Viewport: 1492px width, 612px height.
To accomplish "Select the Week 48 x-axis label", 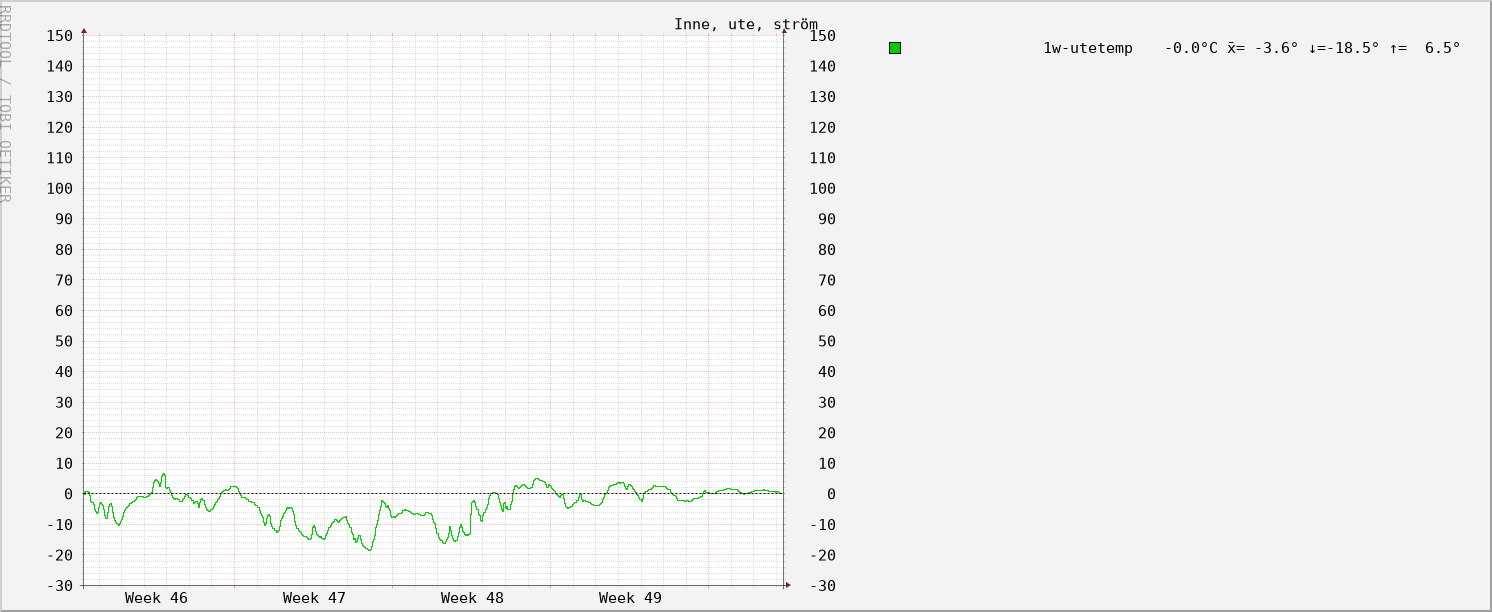I will click(472, 598).
